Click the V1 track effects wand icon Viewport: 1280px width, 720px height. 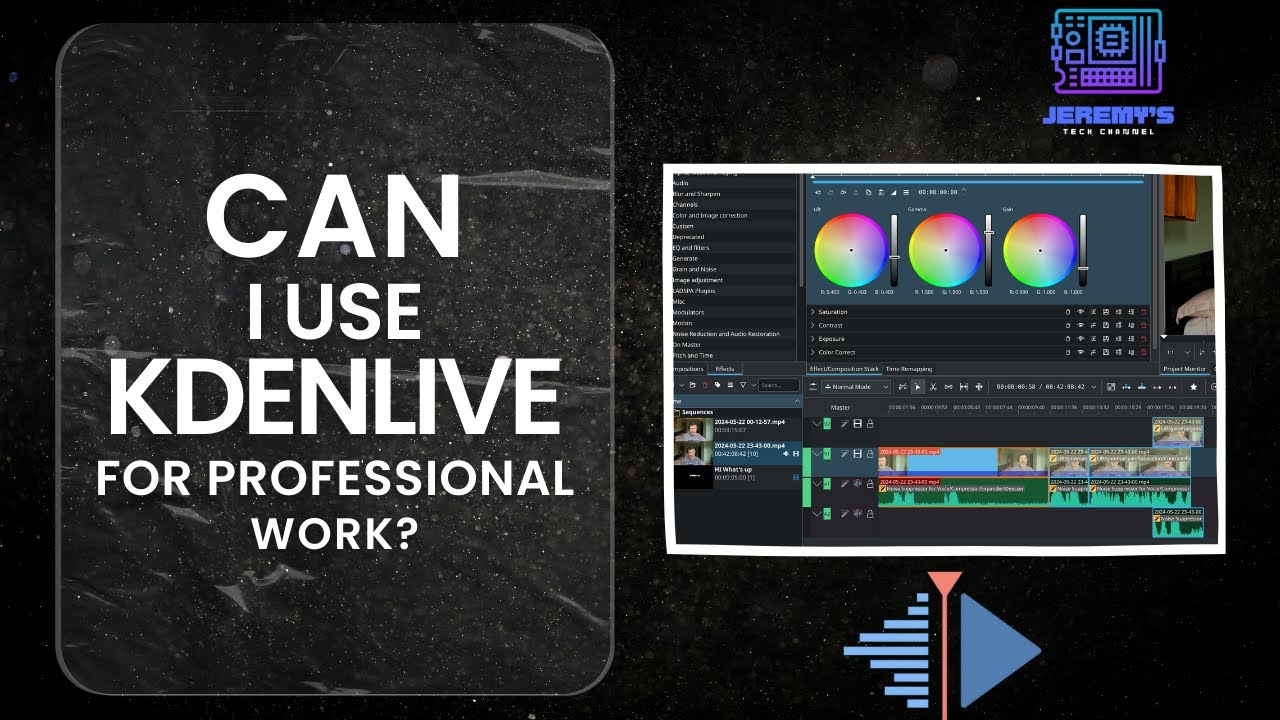[845, 454]
